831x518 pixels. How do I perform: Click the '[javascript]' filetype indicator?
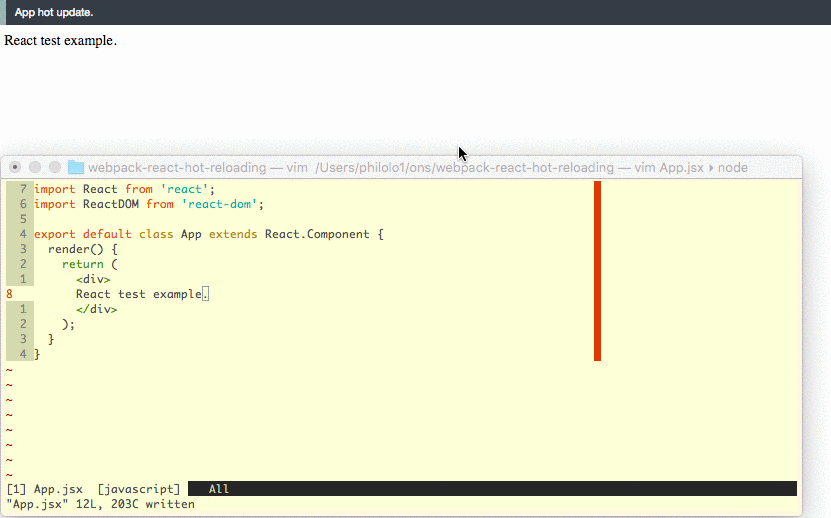pos(139,489)
